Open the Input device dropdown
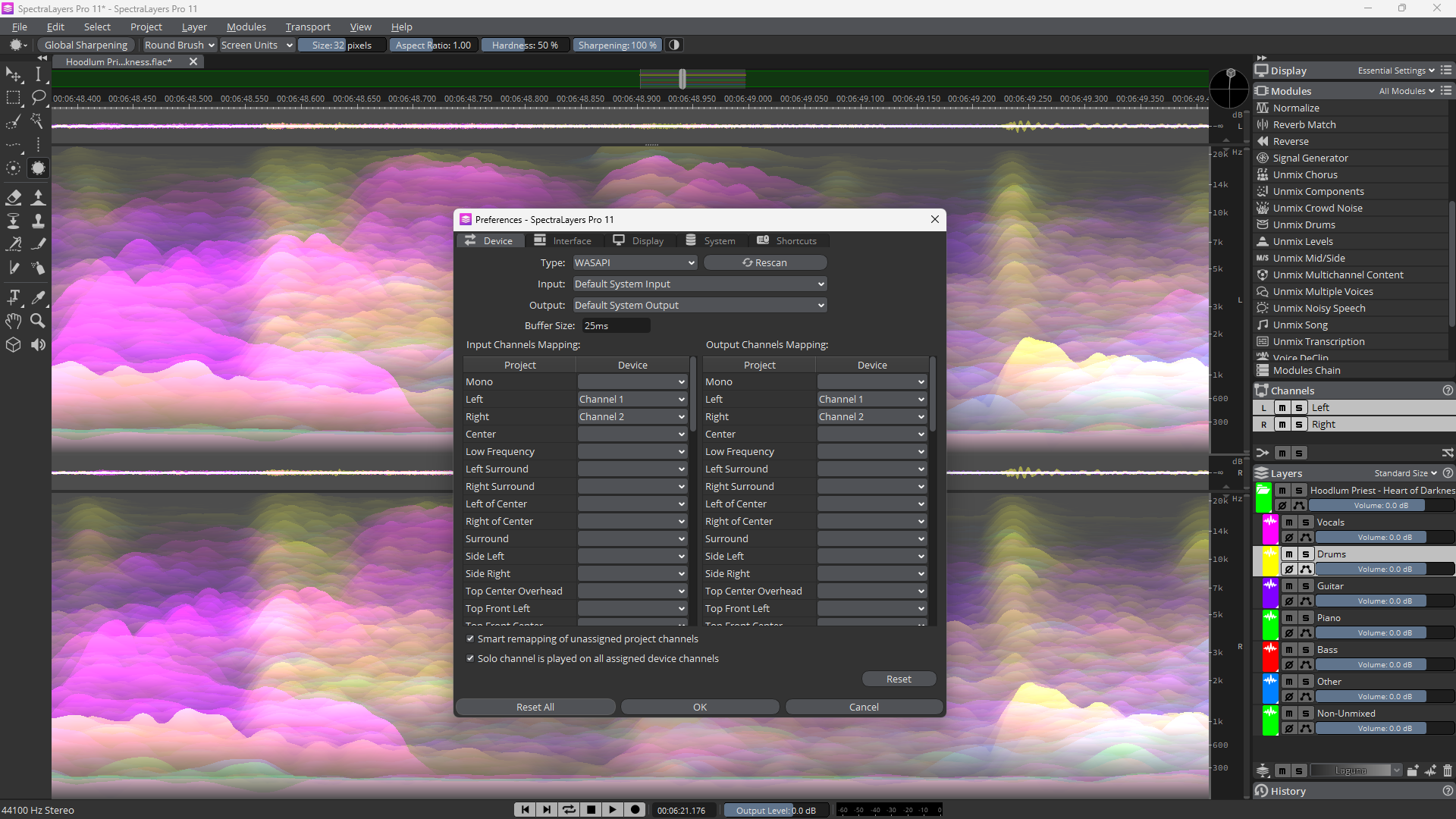Screen dimensions: 1456x819 pos(699,284)
